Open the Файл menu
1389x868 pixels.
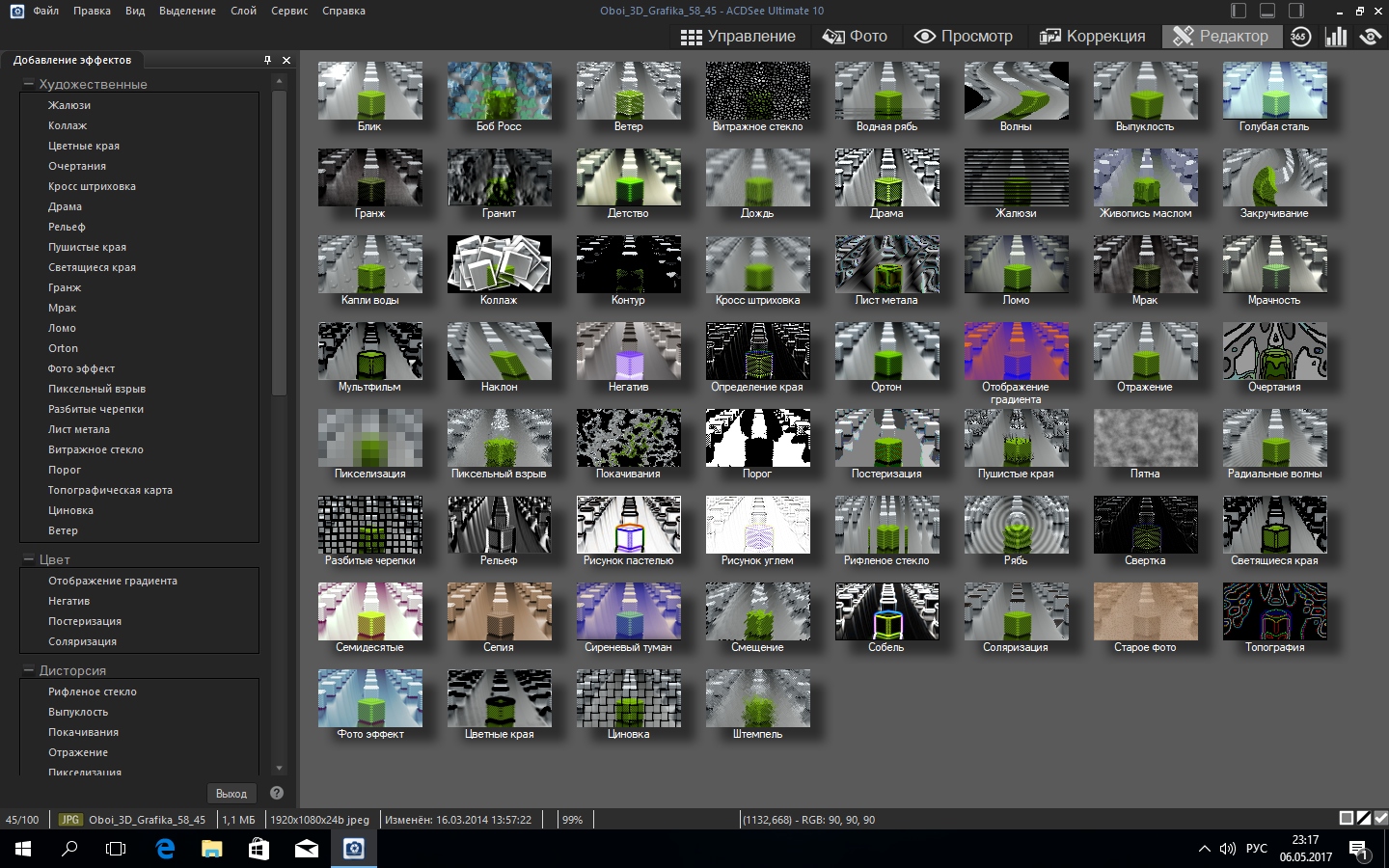coord(45,11)
